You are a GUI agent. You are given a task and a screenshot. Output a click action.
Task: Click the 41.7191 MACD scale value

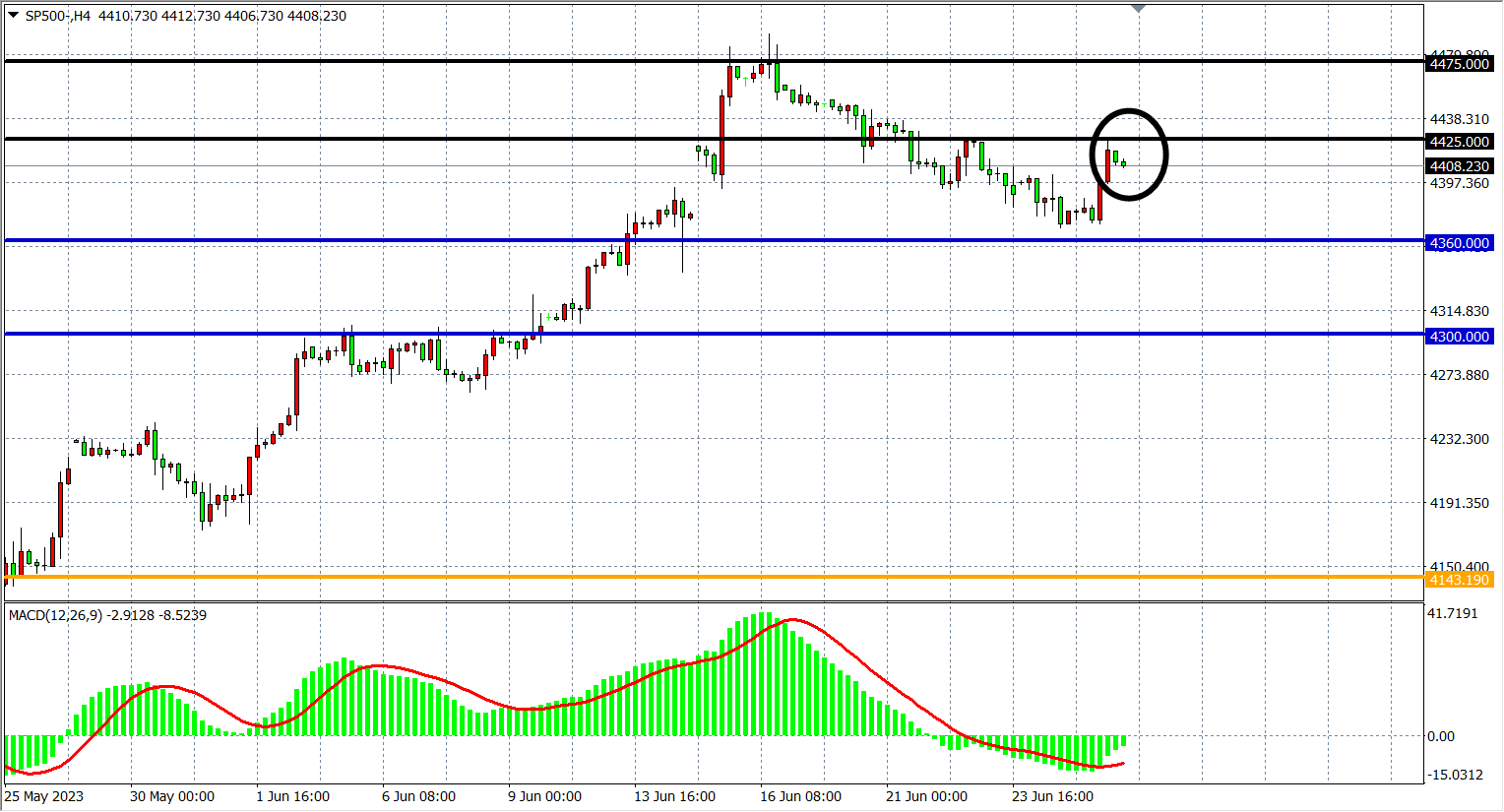click(x=1454, y=613)
